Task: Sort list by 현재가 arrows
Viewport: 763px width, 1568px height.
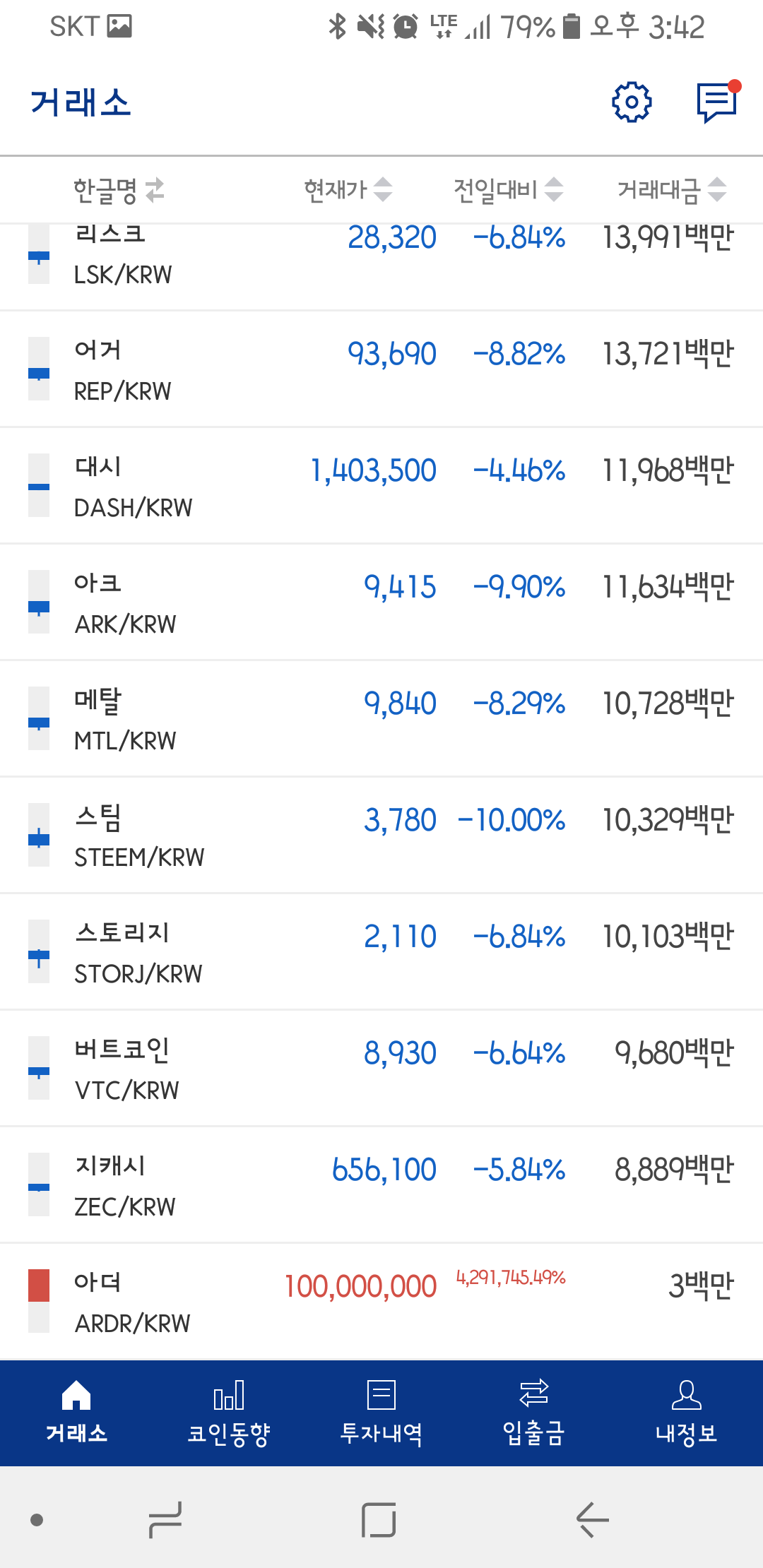Action: (x=383, y=189)
